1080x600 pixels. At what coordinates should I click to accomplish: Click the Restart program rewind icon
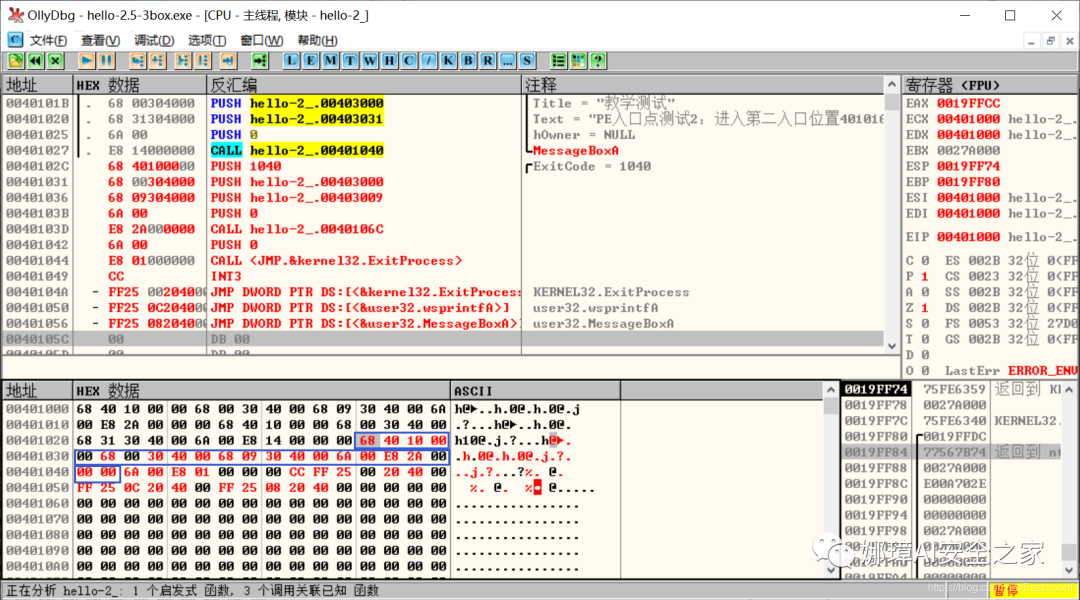(36, 61)
